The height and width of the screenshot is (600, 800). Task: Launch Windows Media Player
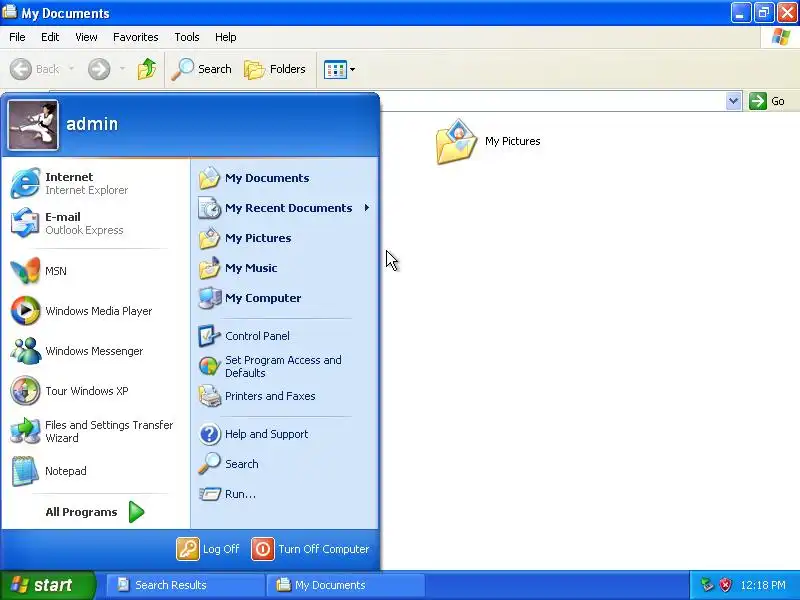pos(95,311)
